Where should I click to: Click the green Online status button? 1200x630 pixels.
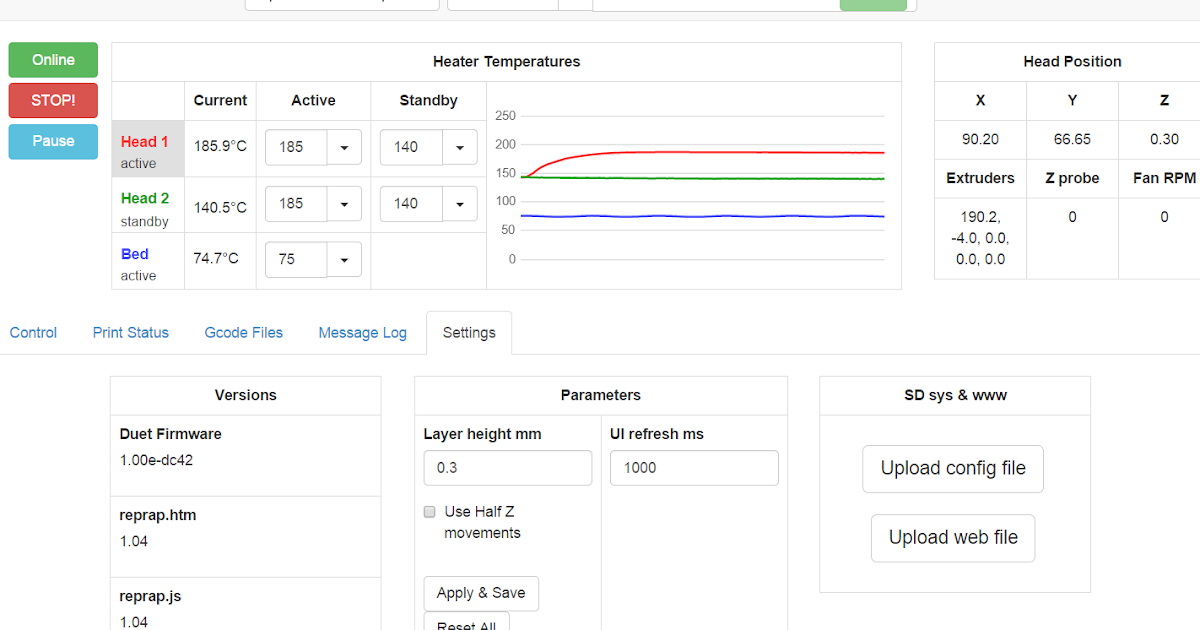coord(52,60)
